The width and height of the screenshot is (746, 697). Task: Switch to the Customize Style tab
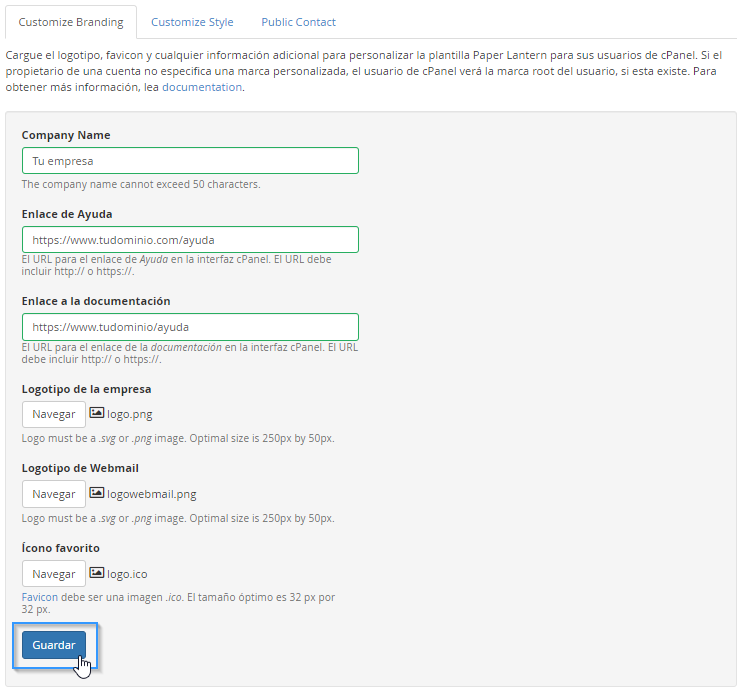pos(192,22)
